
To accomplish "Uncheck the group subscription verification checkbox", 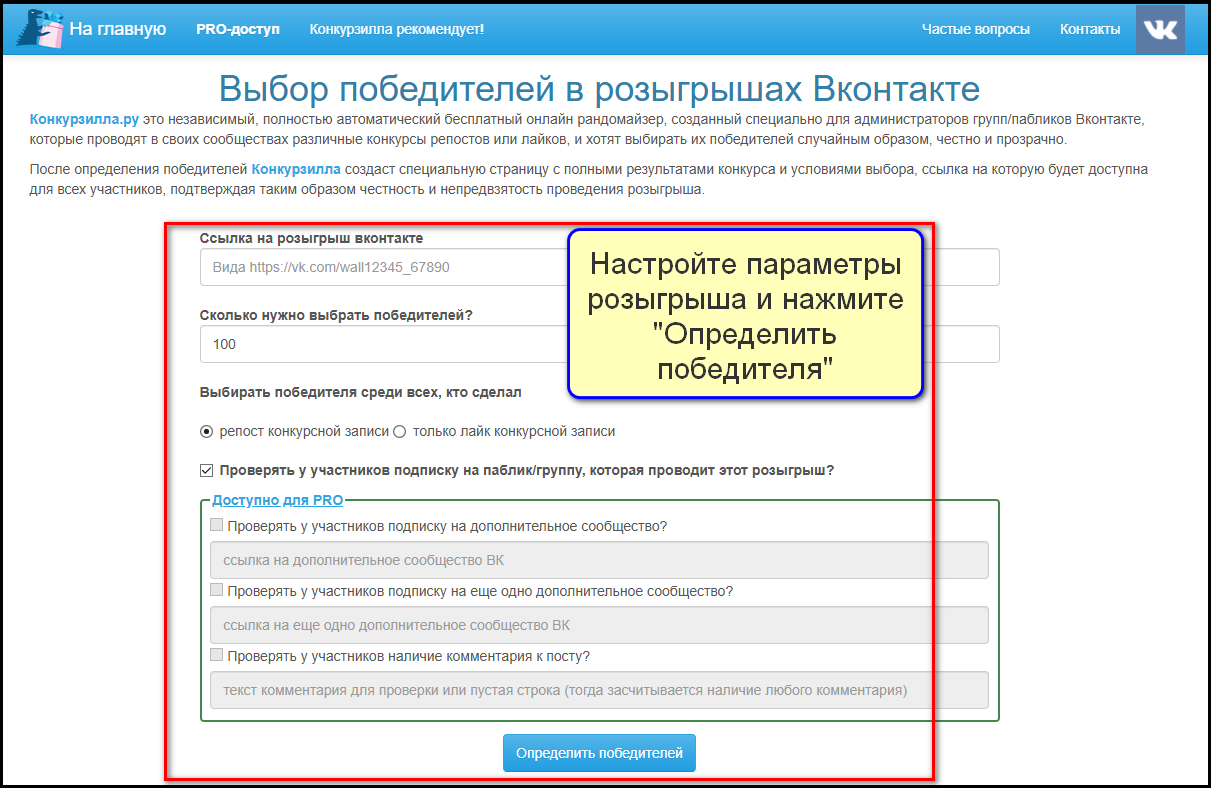I will [x=207, y=470].
